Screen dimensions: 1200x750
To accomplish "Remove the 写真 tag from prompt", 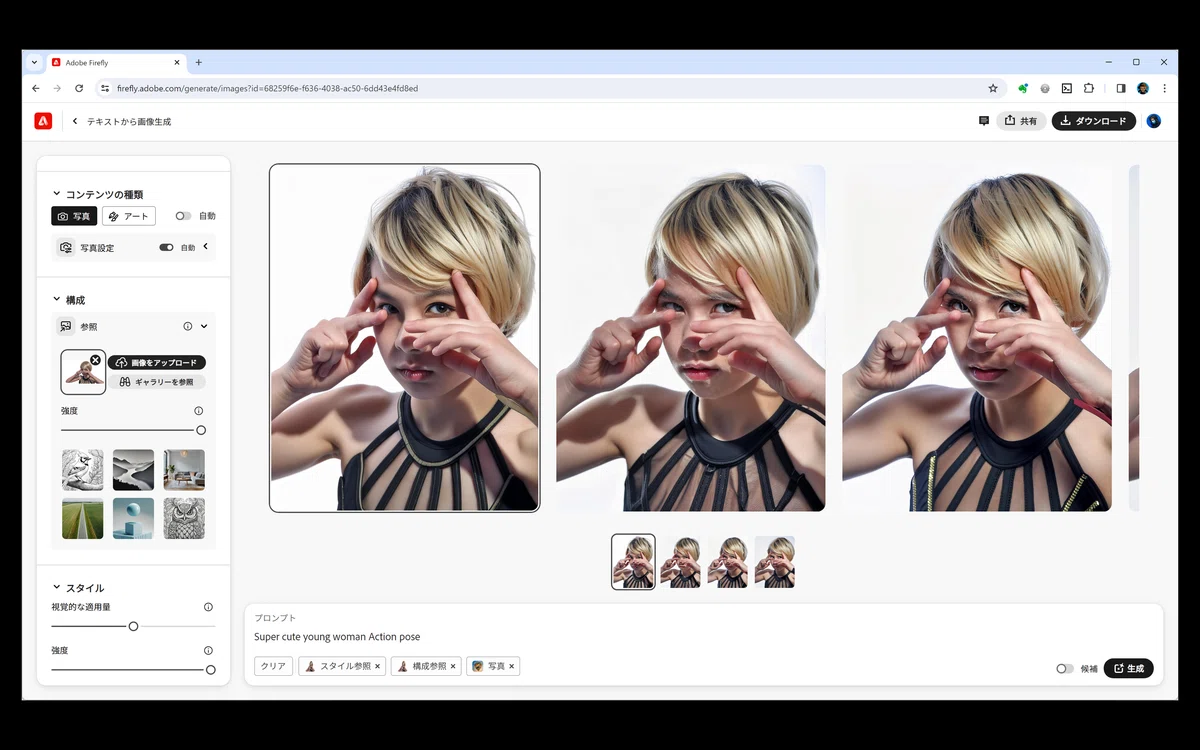I will pos(511,666).
